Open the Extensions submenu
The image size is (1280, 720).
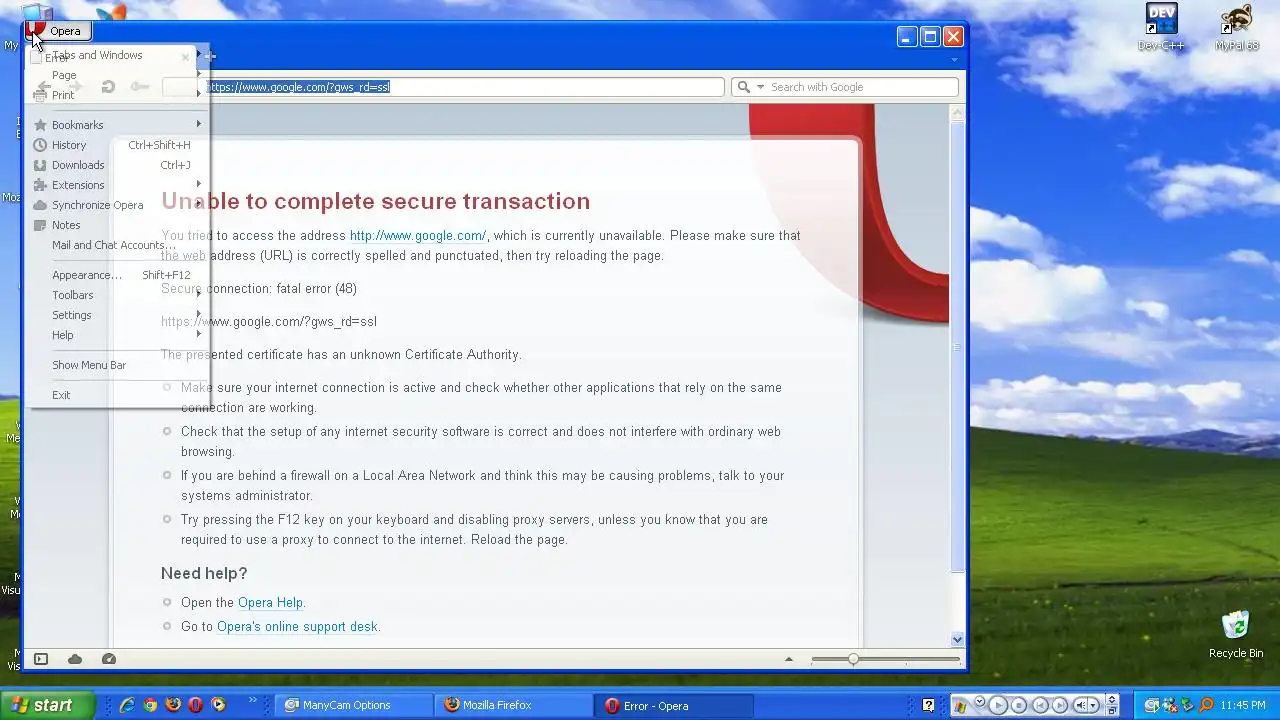click(x=117, y=185)
